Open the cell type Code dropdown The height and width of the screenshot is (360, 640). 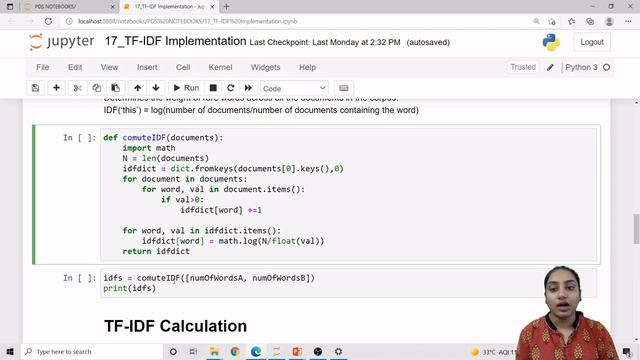tap(294, 89)
